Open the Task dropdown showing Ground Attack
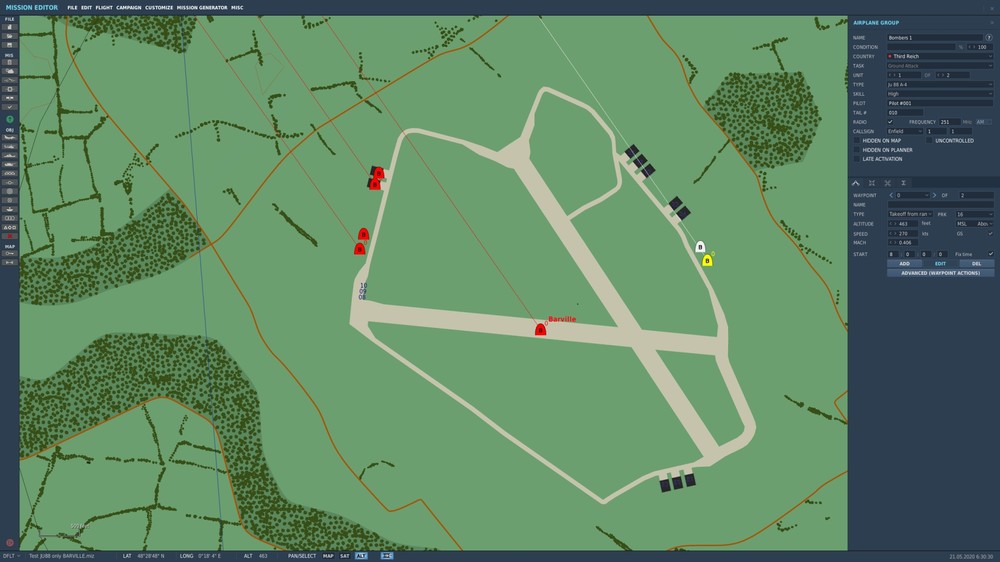Screen dimensions: 1000x562 point(940,66)
